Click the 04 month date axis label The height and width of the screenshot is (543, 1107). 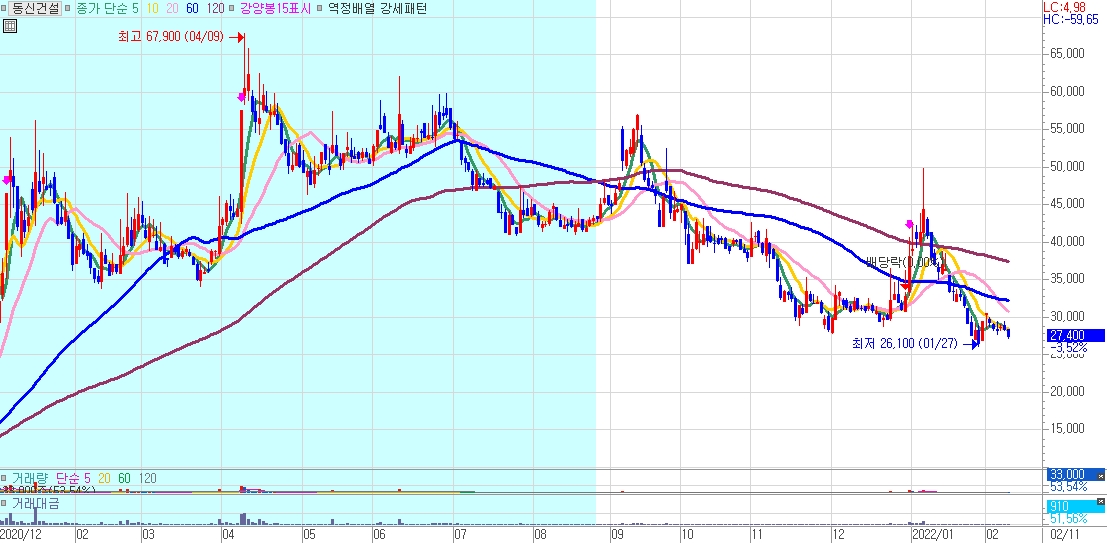point(229,536)
